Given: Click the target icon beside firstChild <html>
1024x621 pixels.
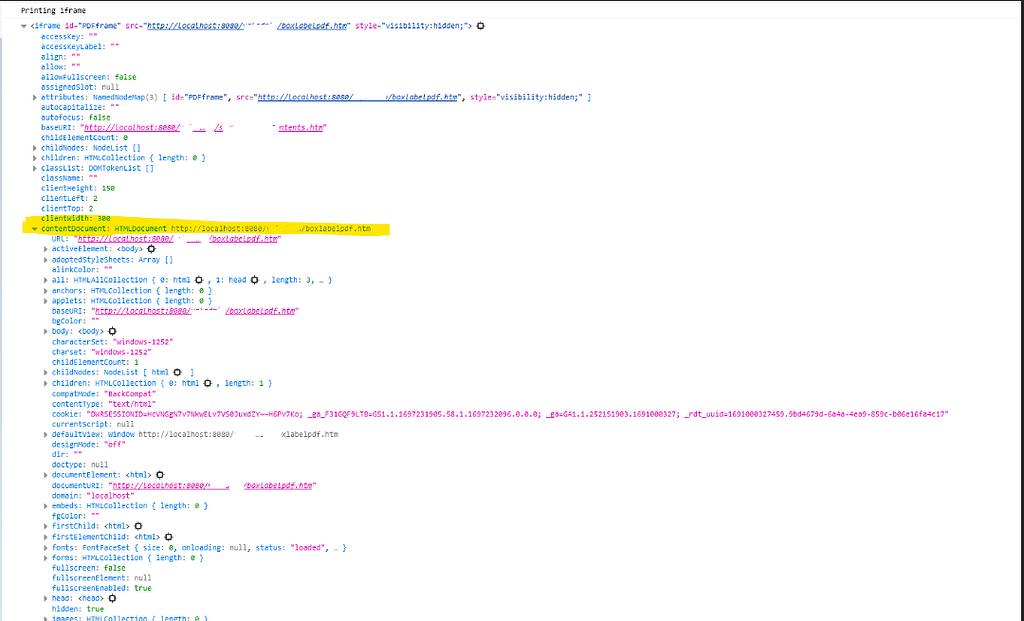Looking at the screenshot, I should click(x=137, y=526).
